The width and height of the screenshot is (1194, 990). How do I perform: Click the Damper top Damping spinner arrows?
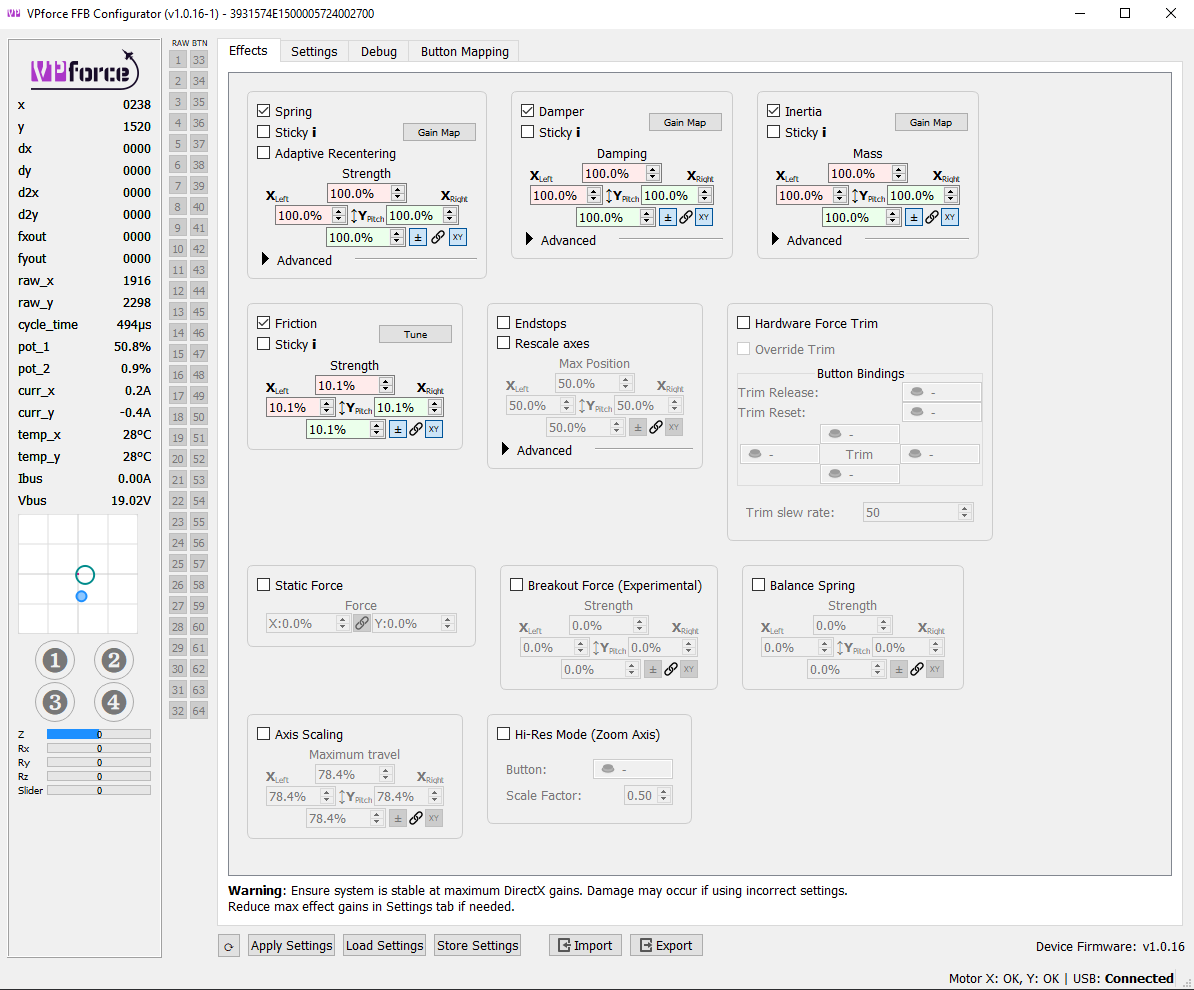point(653,174)
